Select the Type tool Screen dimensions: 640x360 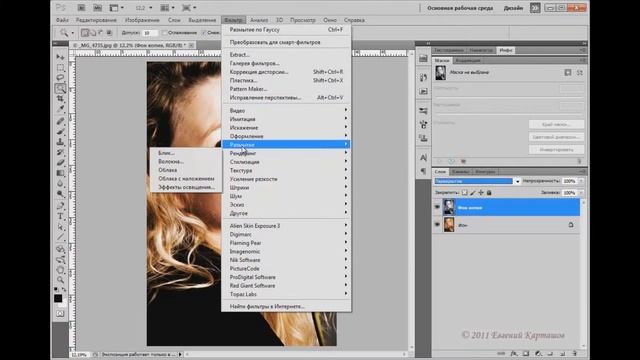click(x=60, y=216)
